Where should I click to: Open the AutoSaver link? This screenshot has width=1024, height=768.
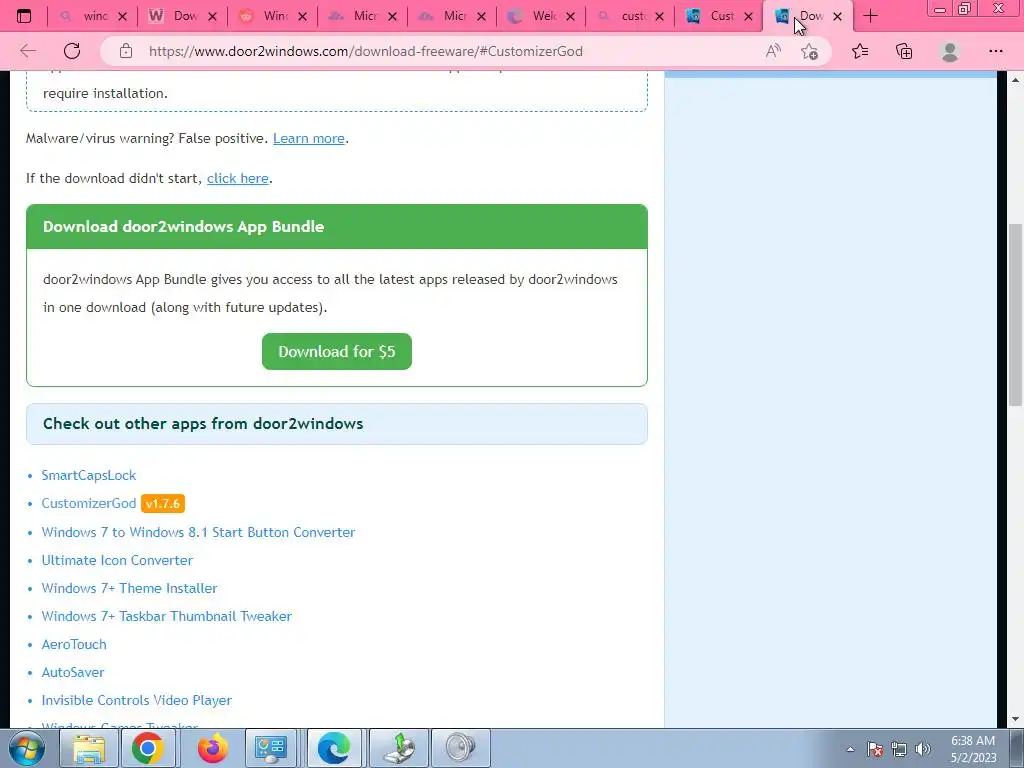pos(73,673)
